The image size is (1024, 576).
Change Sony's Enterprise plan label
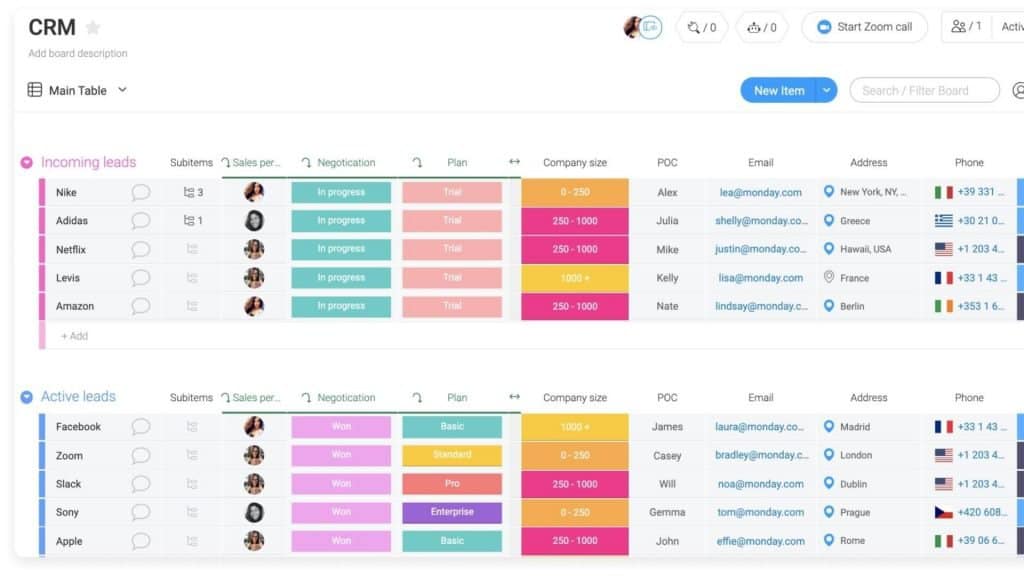point(452,512)
